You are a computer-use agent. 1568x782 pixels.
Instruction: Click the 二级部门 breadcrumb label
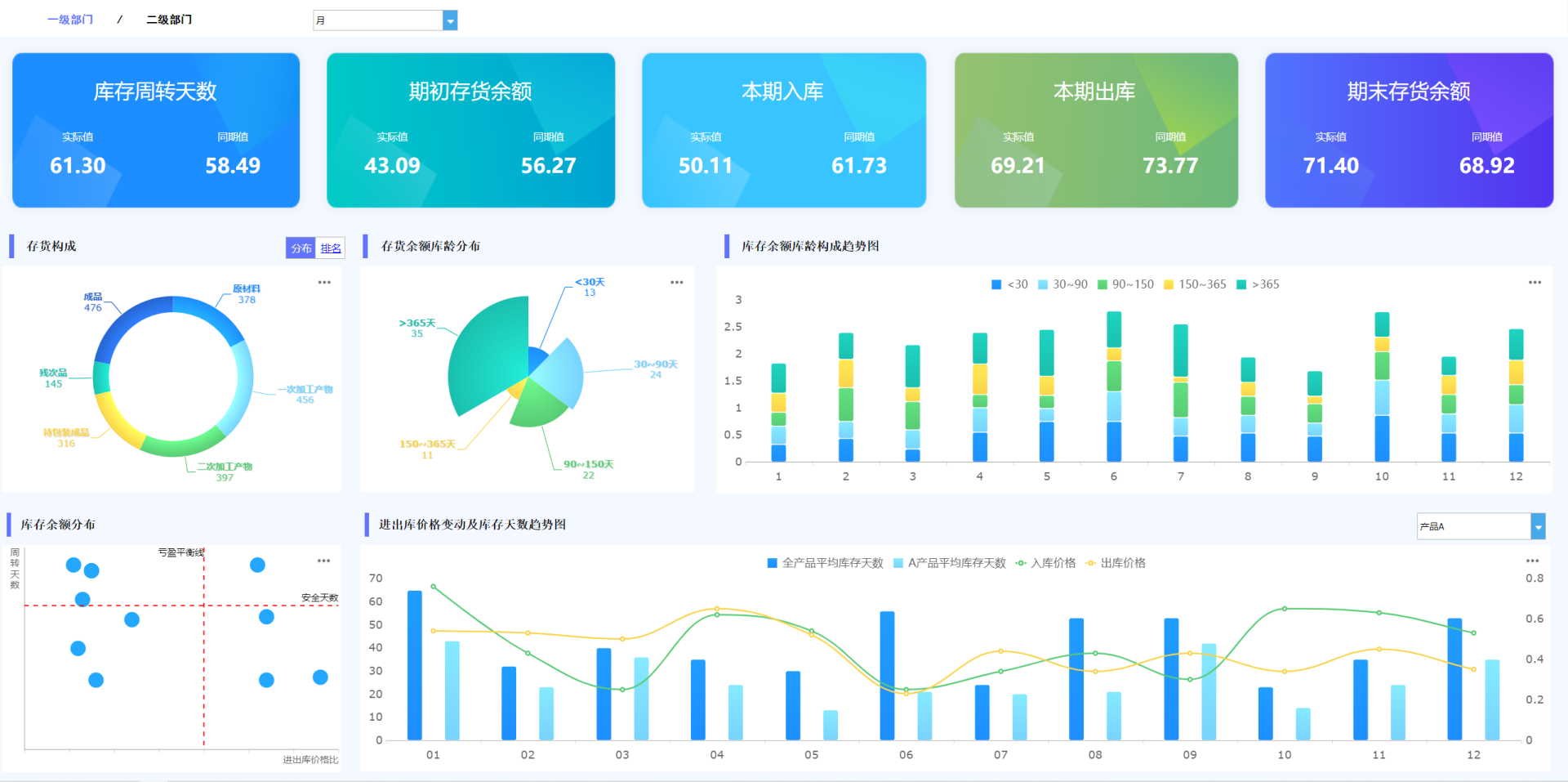[x=168, y=19]
